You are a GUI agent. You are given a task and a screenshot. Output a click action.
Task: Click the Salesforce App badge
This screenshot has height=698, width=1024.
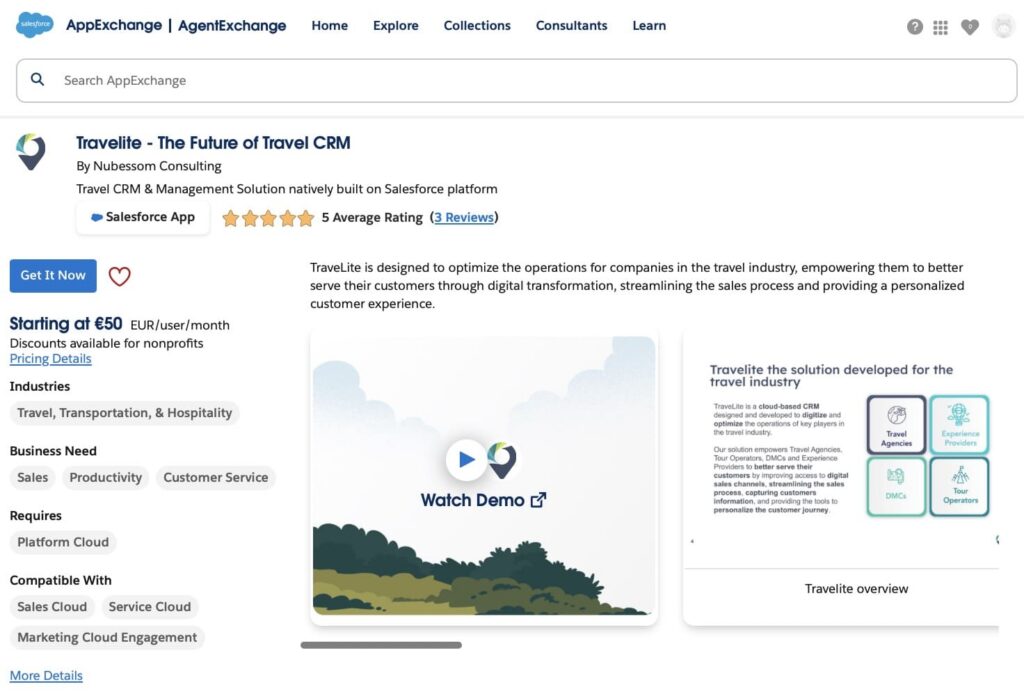(x=143, y=217)
